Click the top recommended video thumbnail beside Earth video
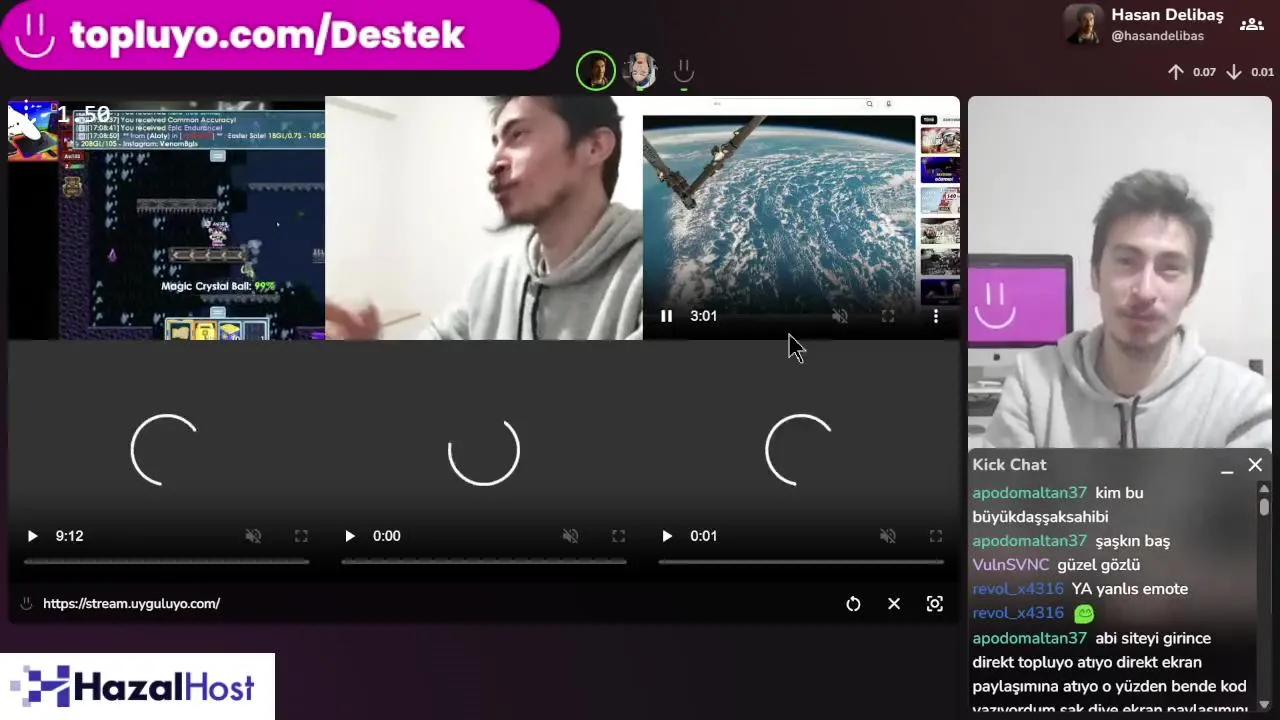 [x=940, y=140]
